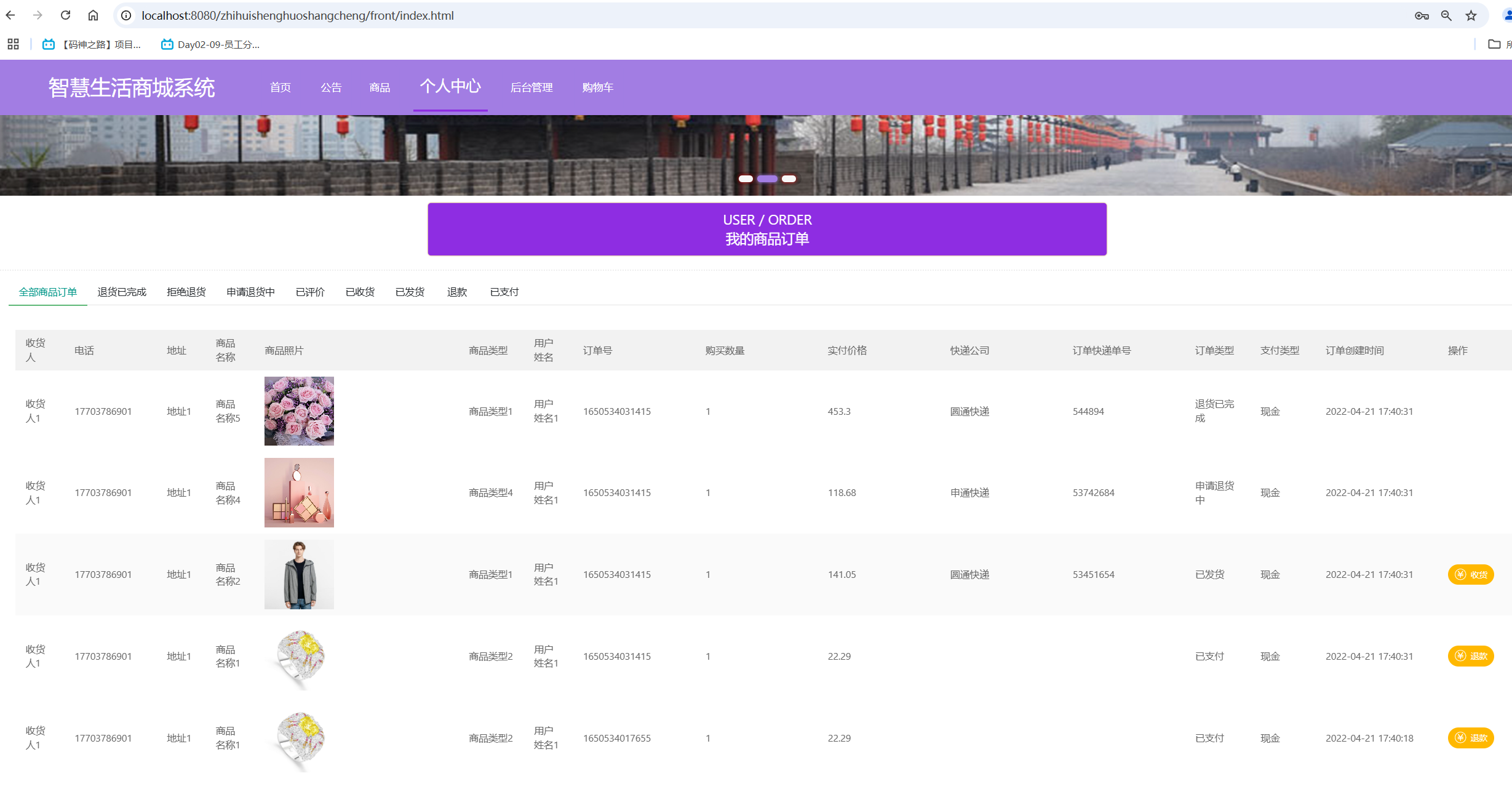This screenshot has height=789, width=1512.
Task: Open the browser home page icon
Action: [x=93, y=15]
